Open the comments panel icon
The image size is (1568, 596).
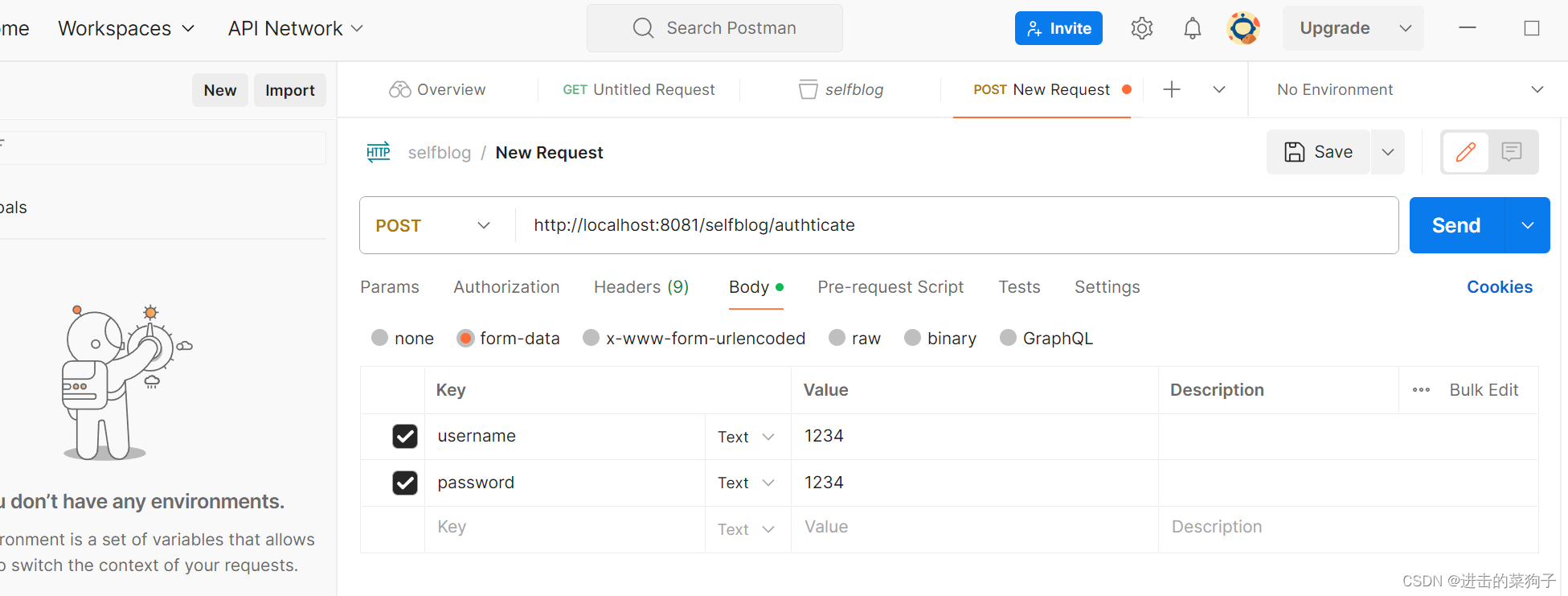[x=1512, y=152]
